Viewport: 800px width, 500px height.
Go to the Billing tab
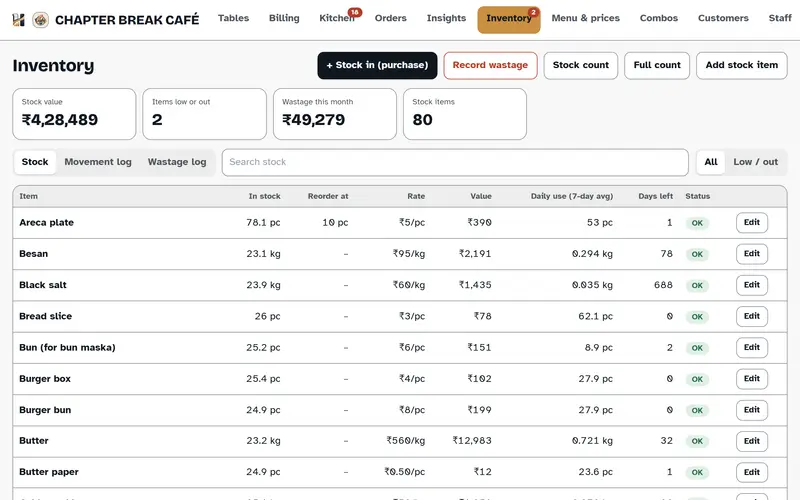[284, 18]
